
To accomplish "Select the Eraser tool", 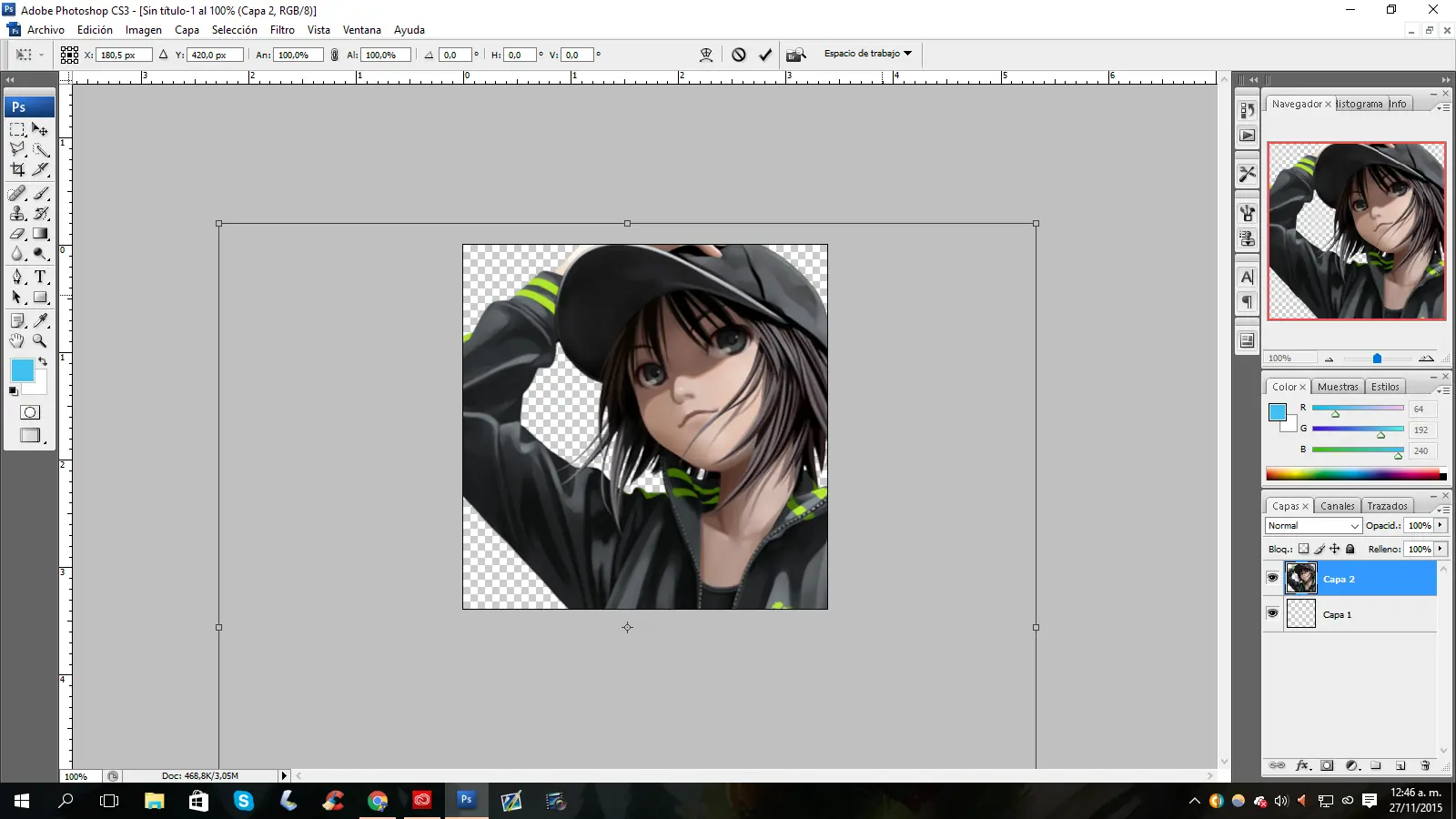I will pos(17,234).
